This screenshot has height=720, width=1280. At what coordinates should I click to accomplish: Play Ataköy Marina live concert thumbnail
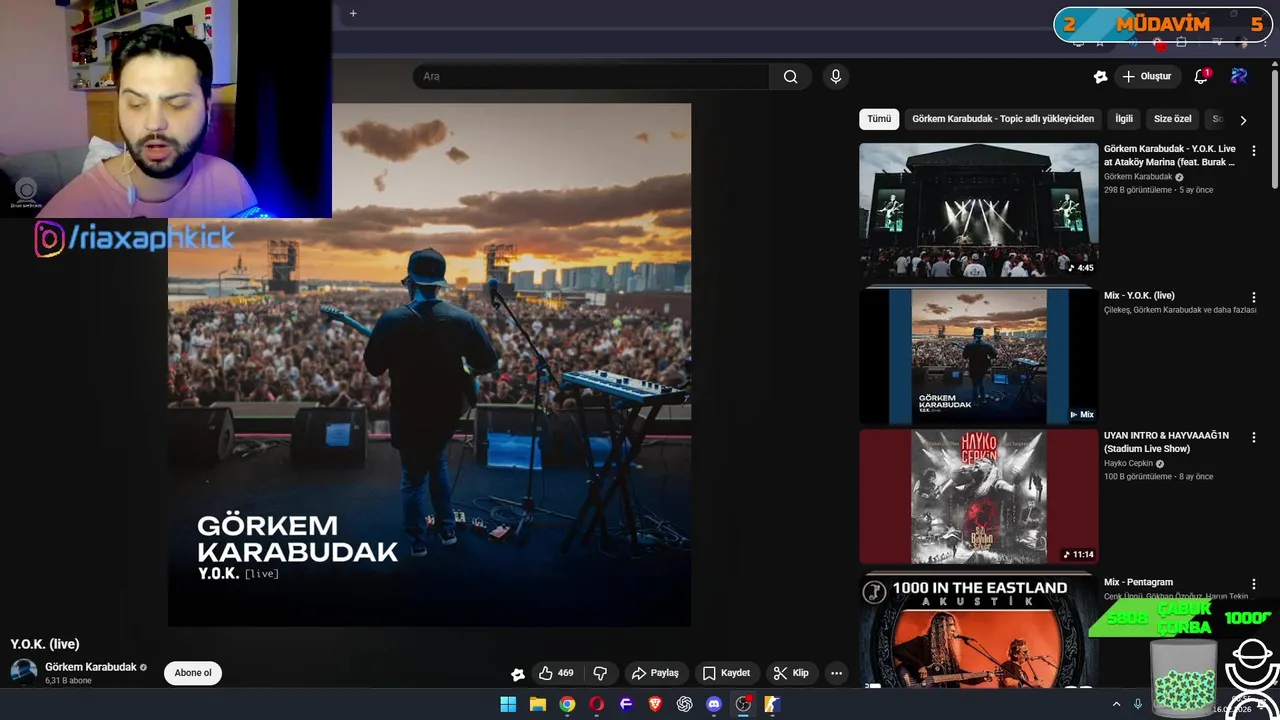[x=979, y=210]
